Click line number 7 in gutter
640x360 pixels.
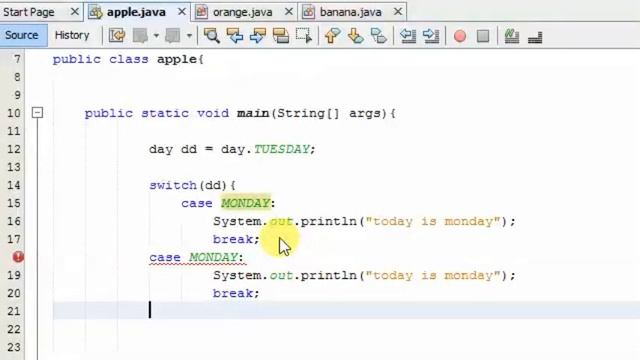17,59
